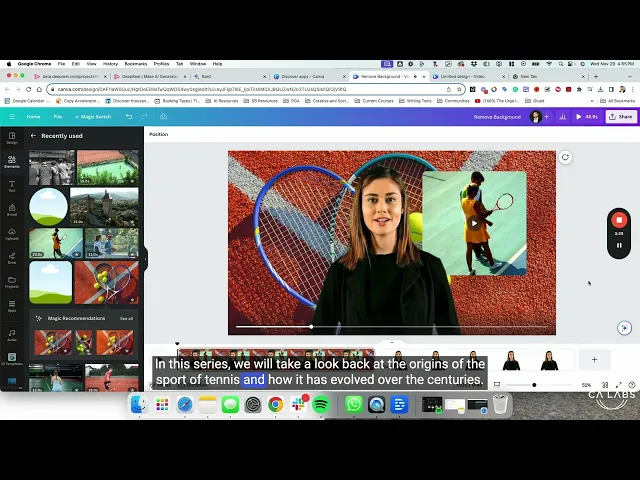Go back from Recently used panel
This screenshot has height=480, width=640.
point(33,136)
